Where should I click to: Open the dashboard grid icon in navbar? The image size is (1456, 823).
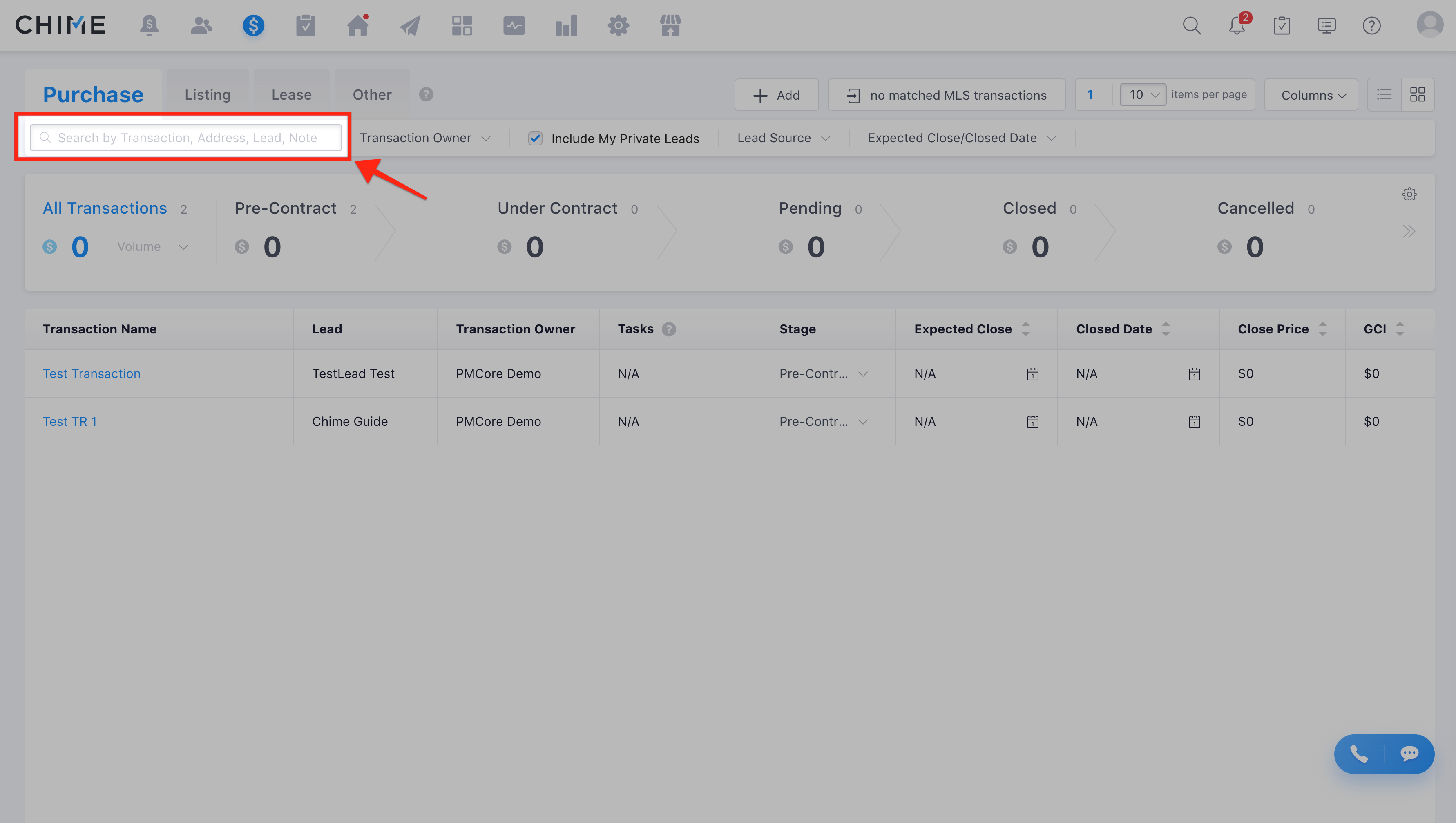(462, 25)
